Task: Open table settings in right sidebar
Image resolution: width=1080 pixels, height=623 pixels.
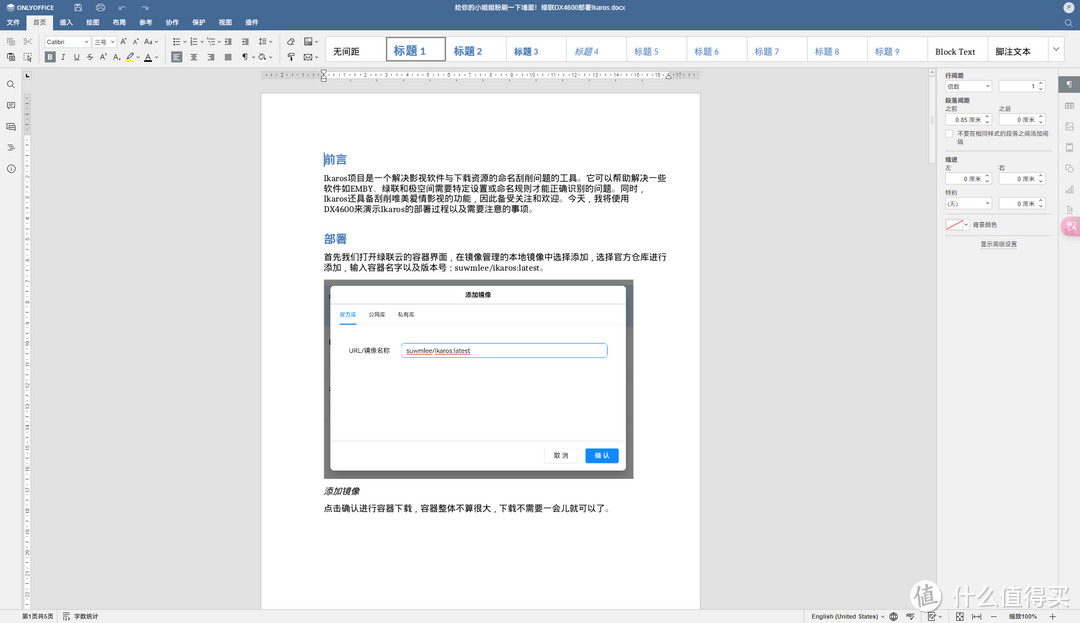Action: (1069, 106)
